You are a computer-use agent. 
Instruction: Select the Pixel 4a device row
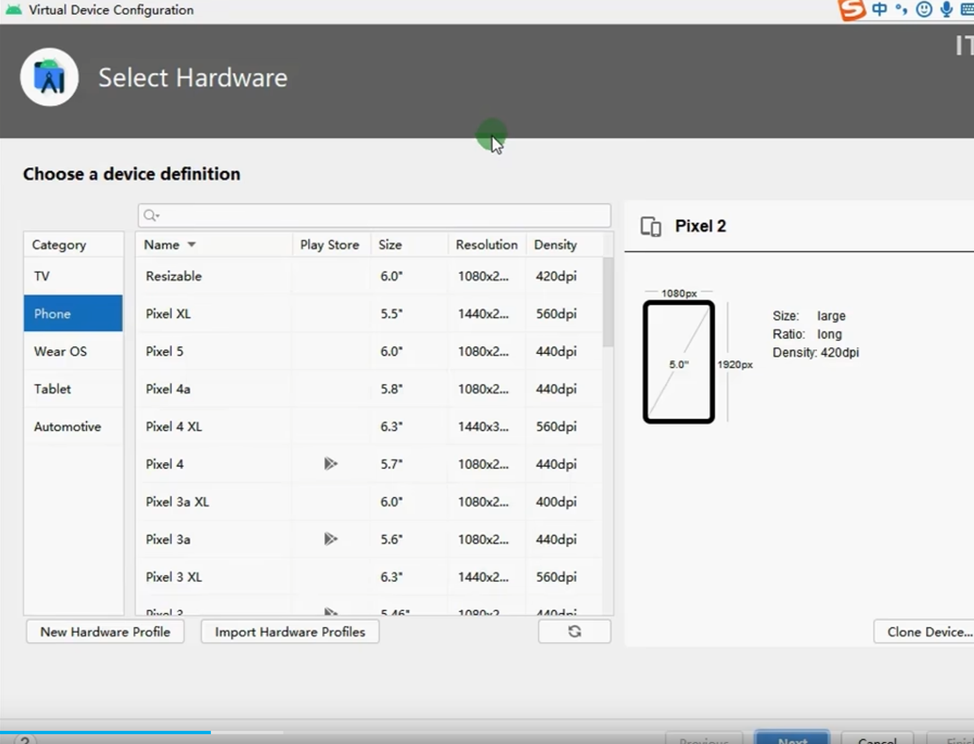point(369,389)
